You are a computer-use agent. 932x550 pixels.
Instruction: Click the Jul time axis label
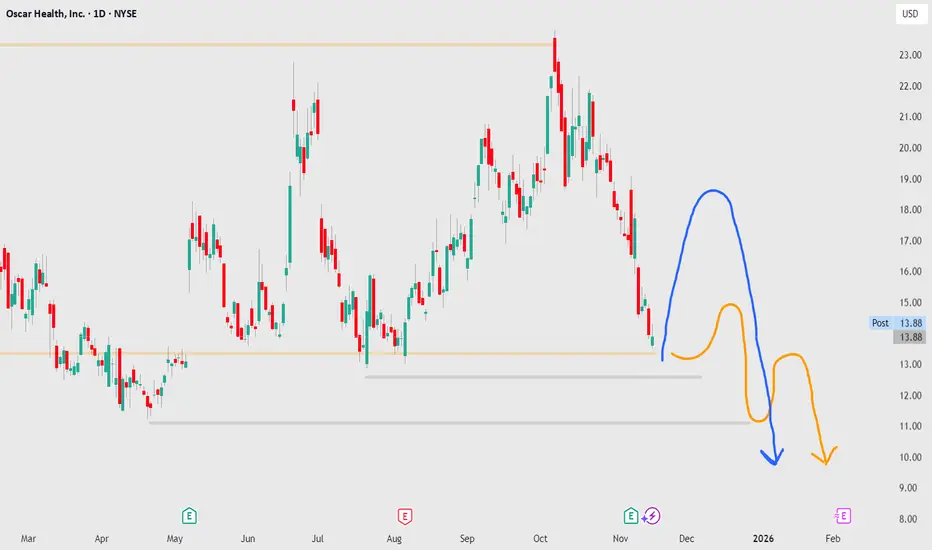click(318, 539)
